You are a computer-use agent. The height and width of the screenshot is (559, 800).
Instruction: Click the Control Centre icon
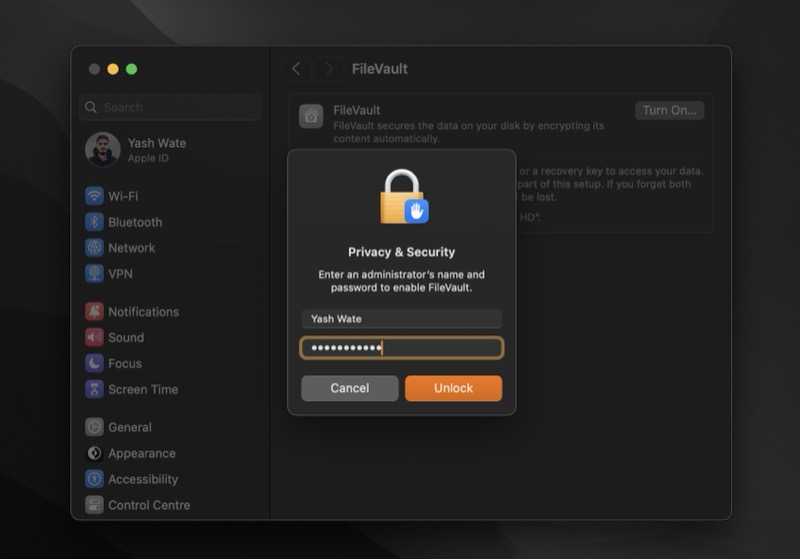pos(94,505)
